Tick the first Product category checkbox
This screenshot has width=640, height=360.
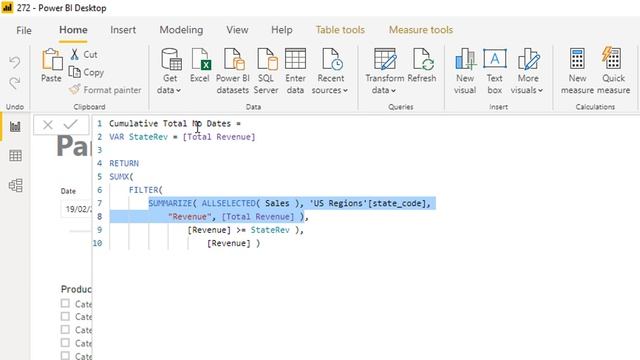tap(65, 303)
